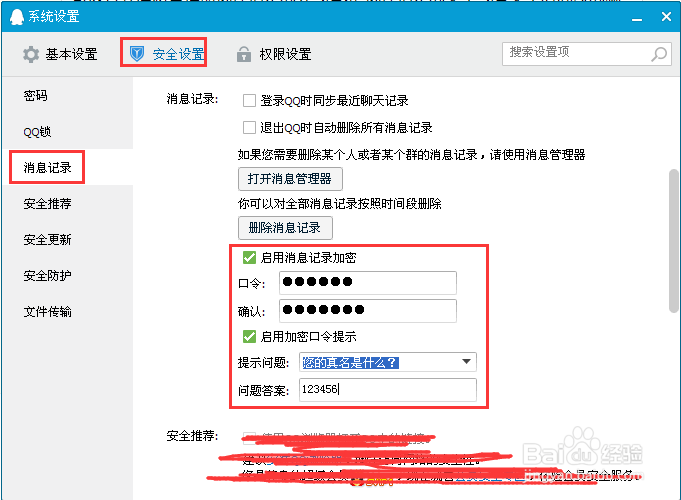
Task: Click the gear icon beside 基本设置
Action: (31, 54)
